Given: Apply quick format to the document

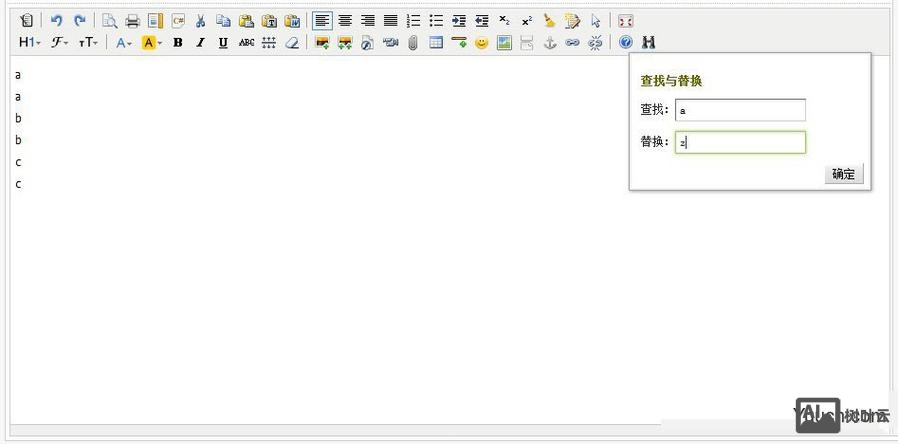Looking at the screenshot, I should click(x=572, y=21).
